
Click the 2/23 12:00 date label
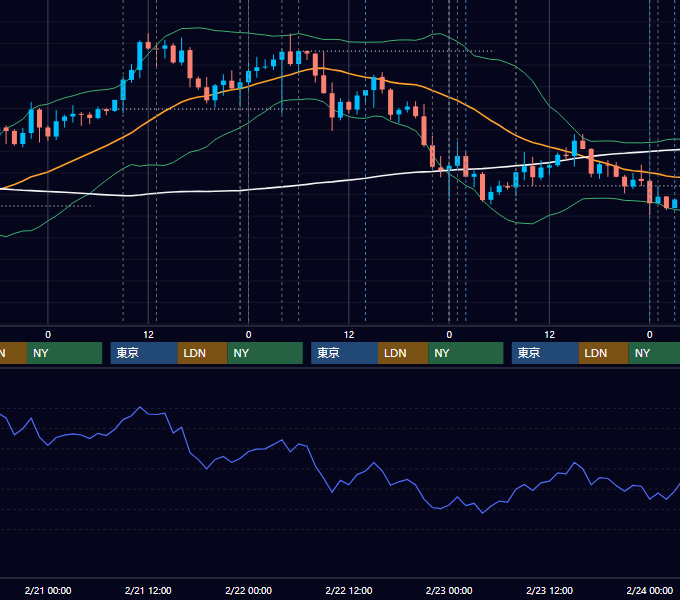tap(549, 590)
